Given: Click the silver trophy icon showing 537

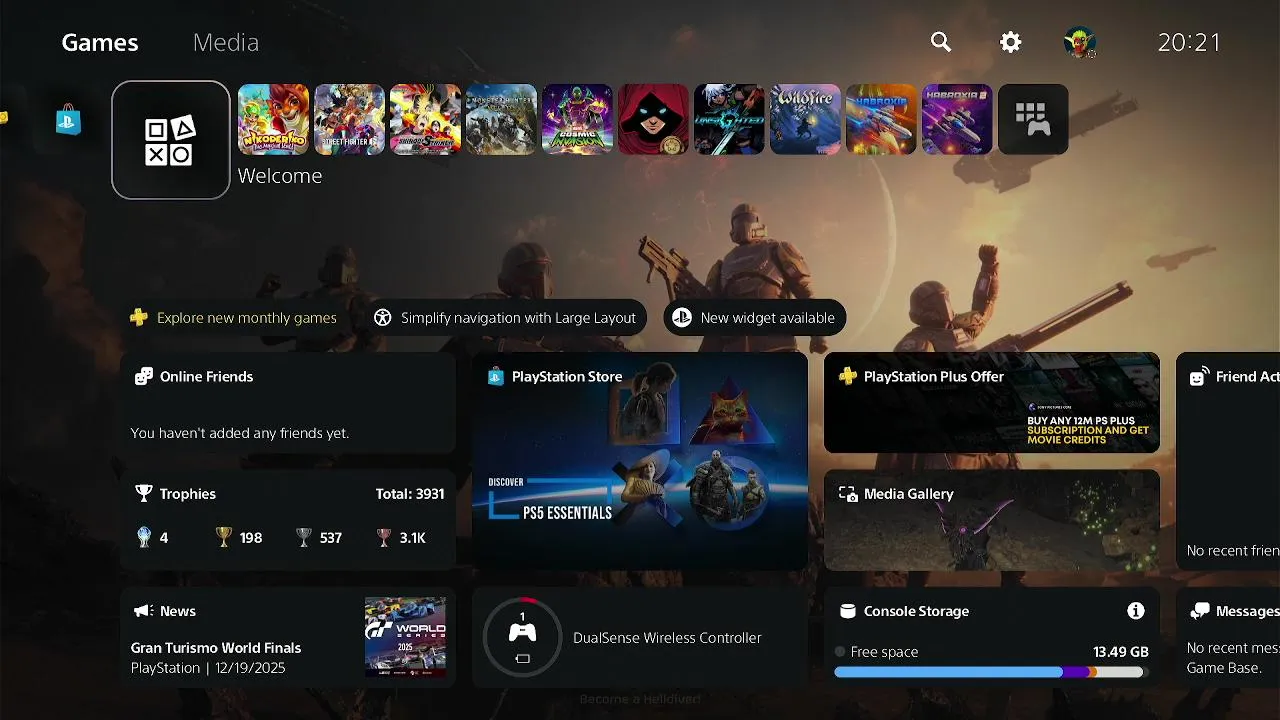Looking at the screenshot, I should (304, 538).
